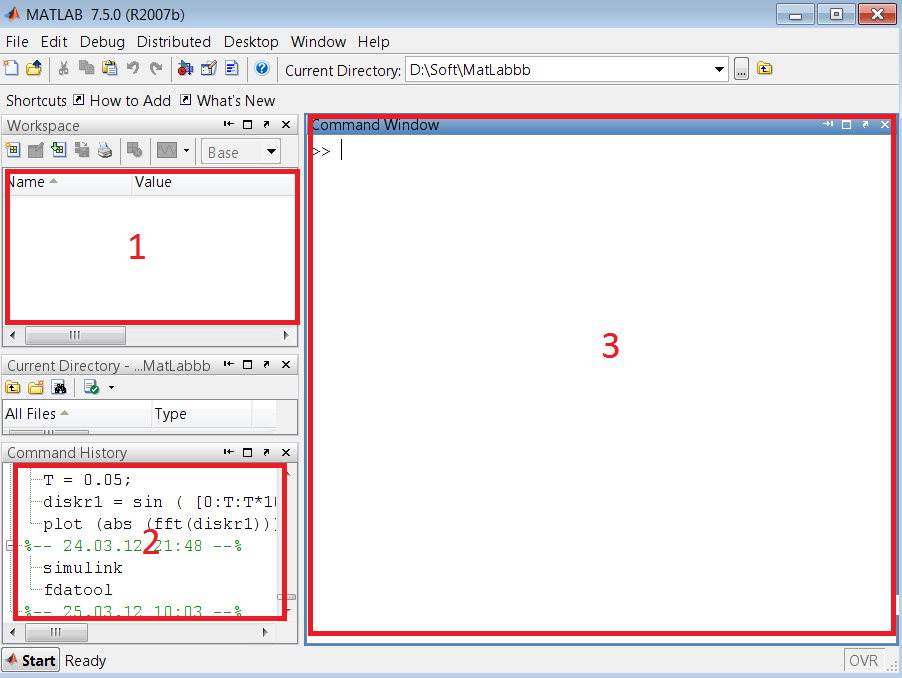Screen dimensions: 902x678
Task: Select 'T = 0.05;' history entry
Action: click(87, 480)
